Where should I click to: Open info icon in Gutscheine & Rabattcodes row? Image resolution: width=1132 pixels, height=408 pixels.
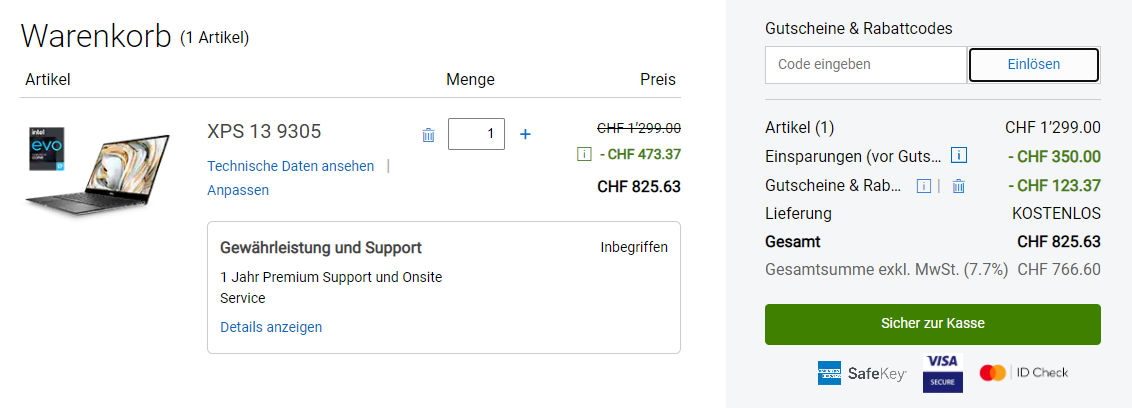tap(924, 186)
